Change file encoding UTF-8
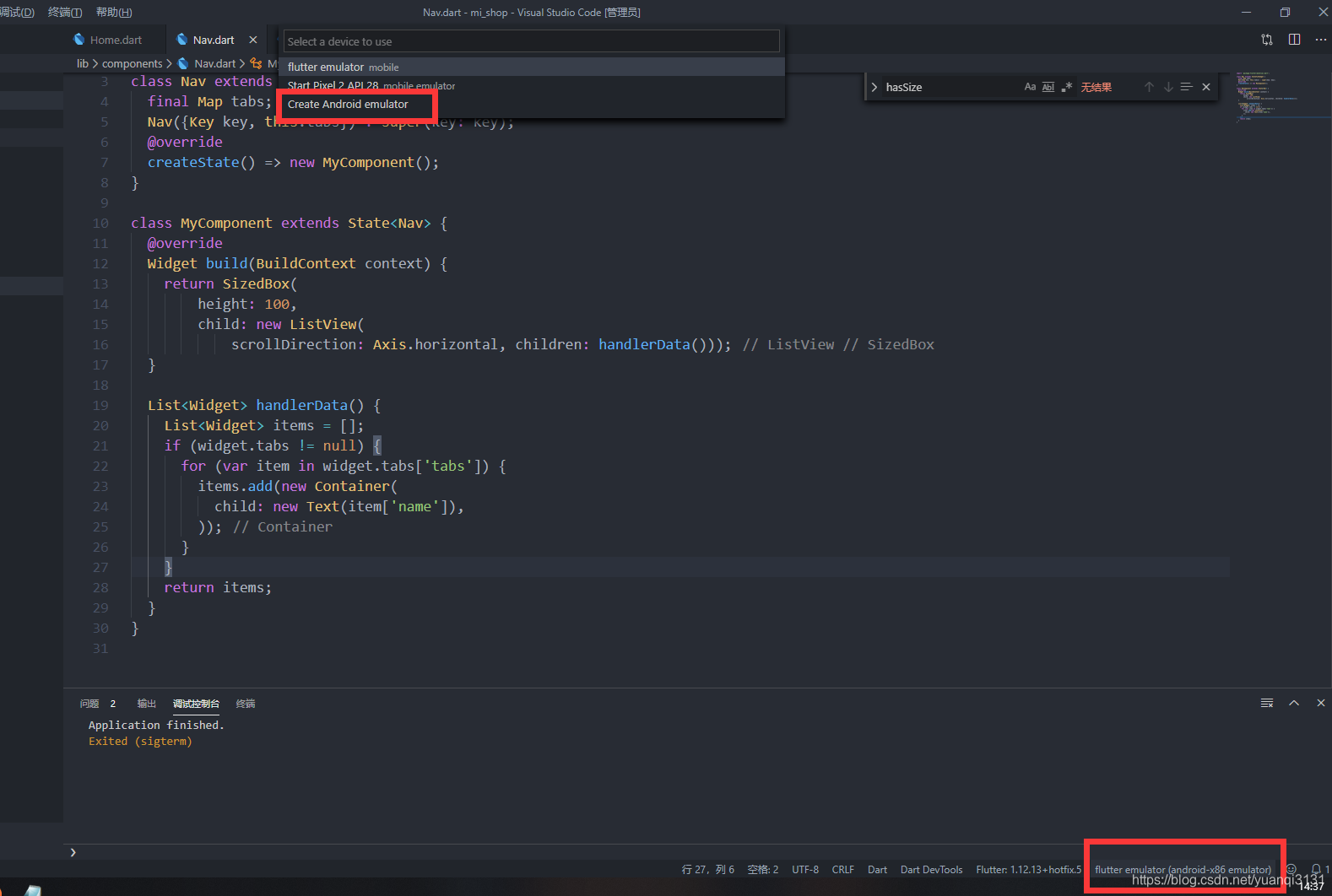 [x=805, y=869]
